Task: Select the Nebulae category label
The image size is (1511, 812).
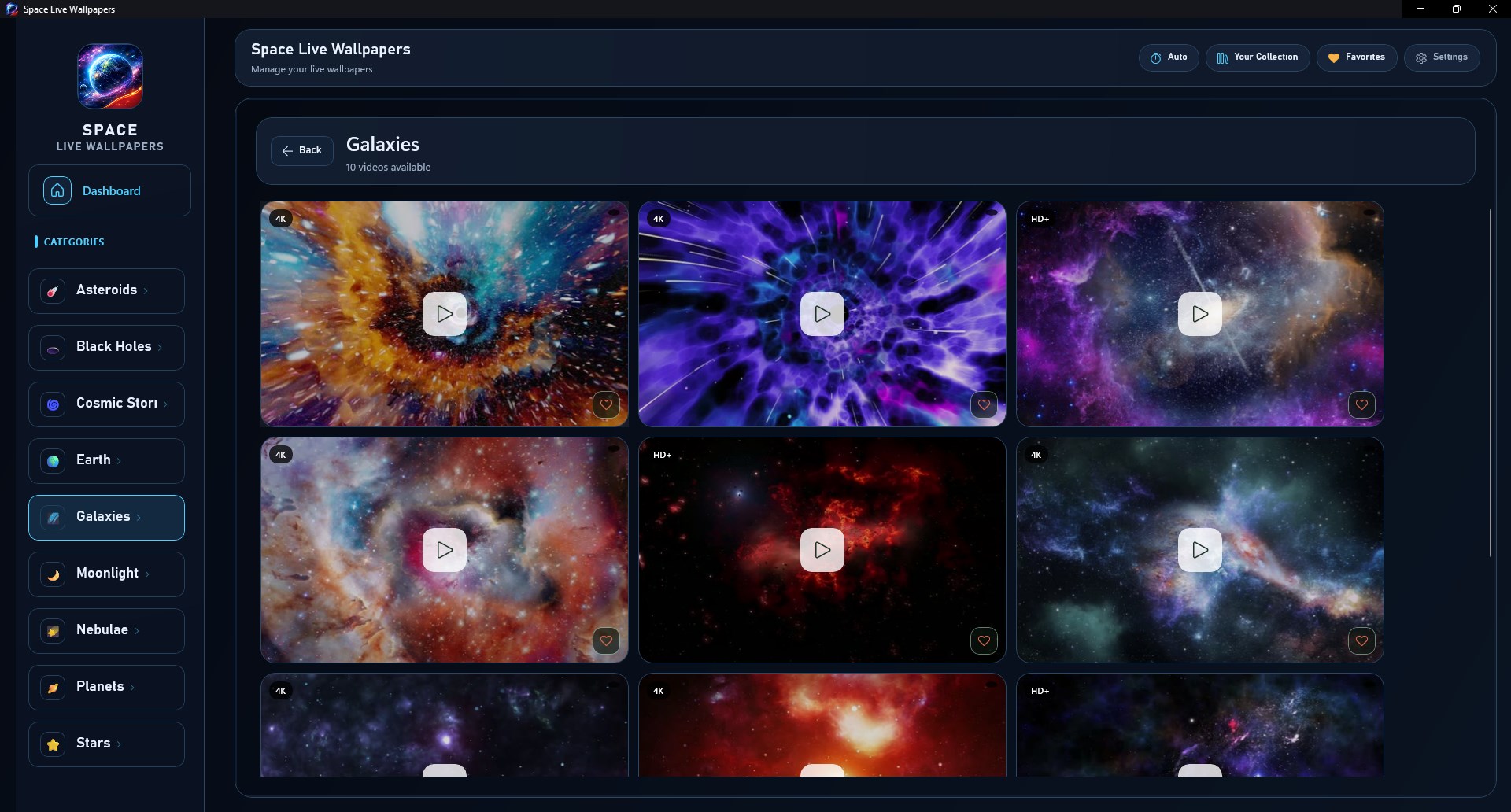Action: [x=102, y=629]
